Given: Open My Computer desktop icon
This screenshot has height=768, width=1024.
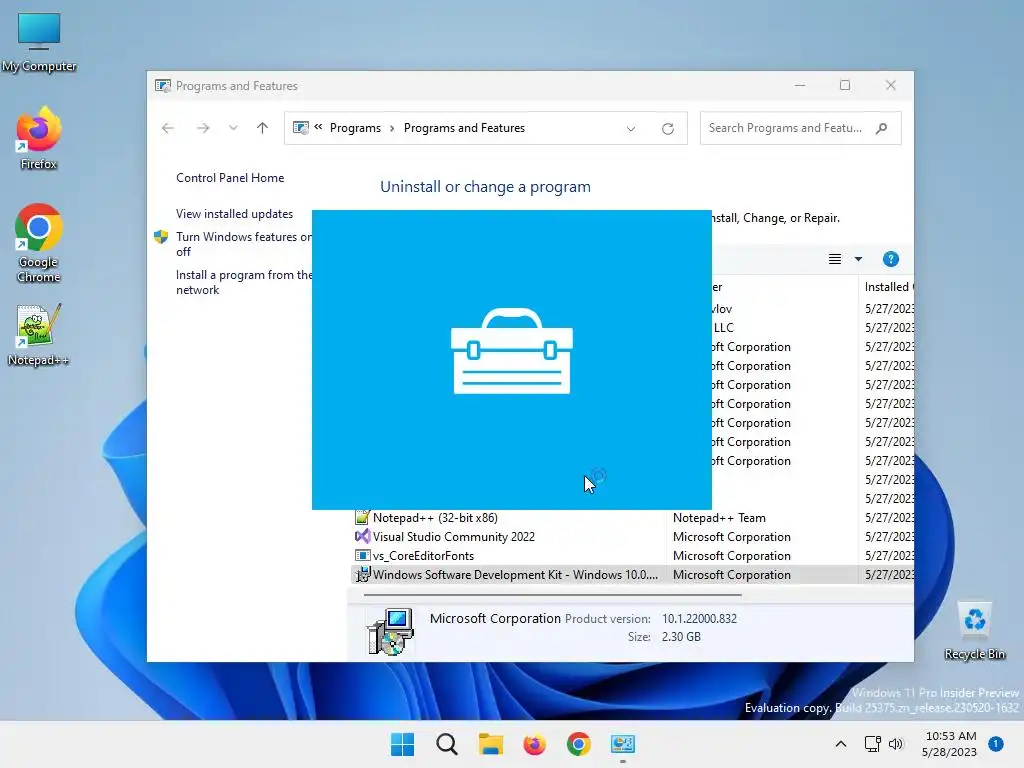Looking at the screenshot, I should pos(39,43).
